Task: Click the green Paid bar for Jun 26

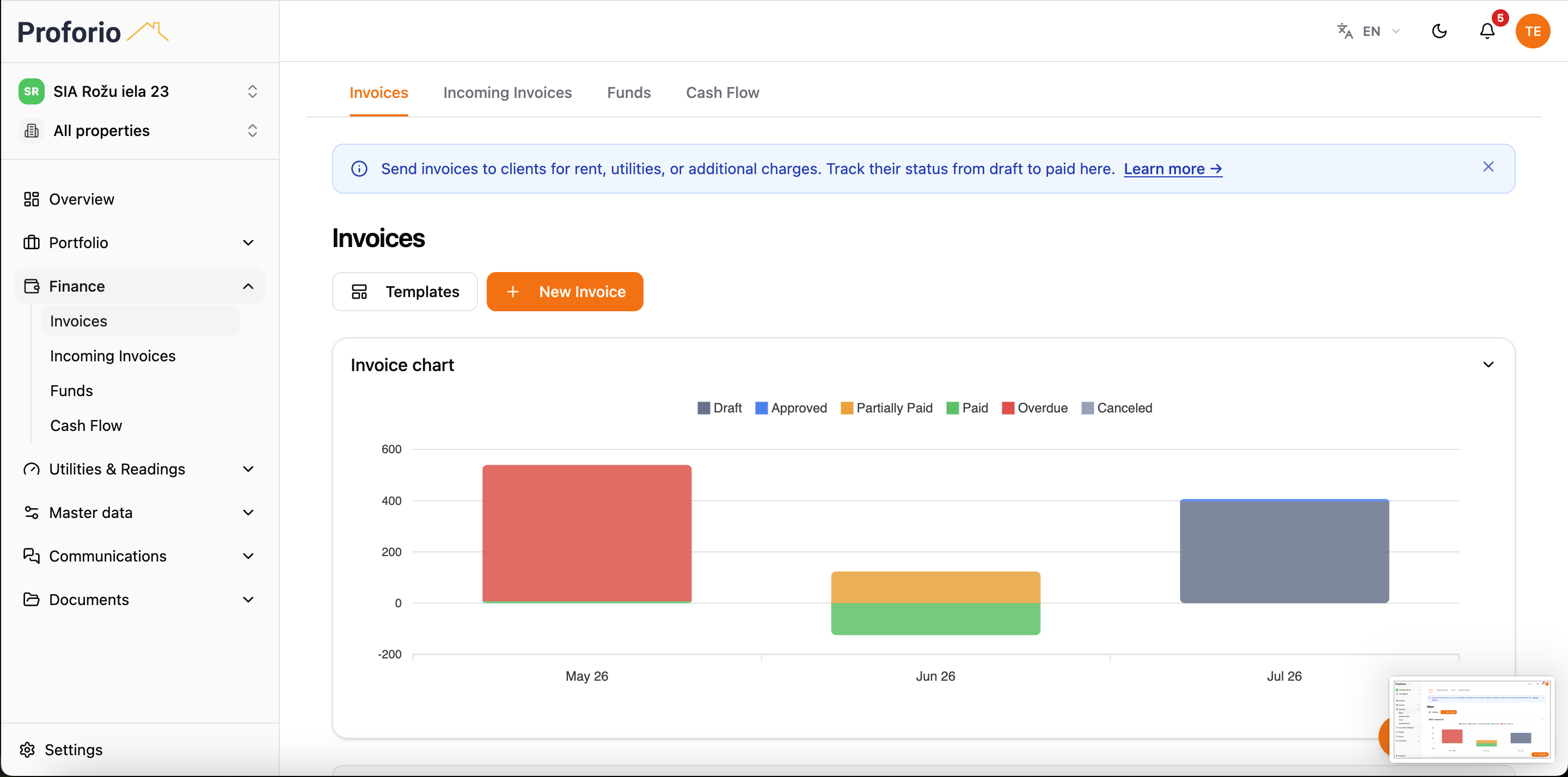Action: tap(935, 619)
